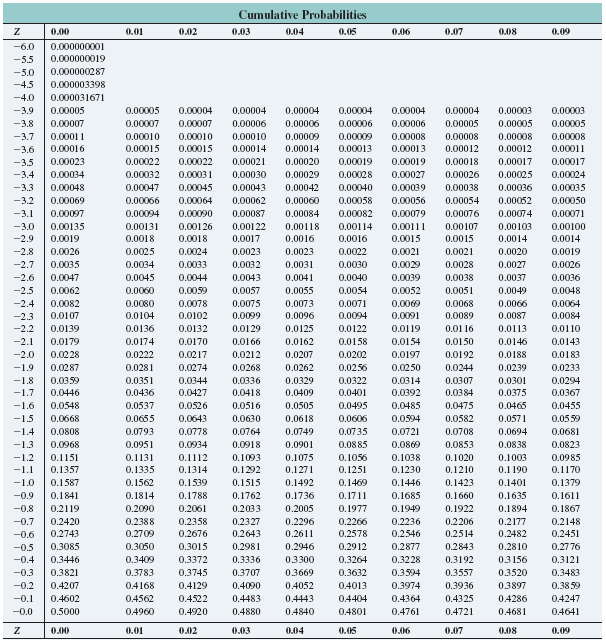The image size is (606, 642).
Task: Click the value 0.2420 in row −0.7
Action: 65,522
